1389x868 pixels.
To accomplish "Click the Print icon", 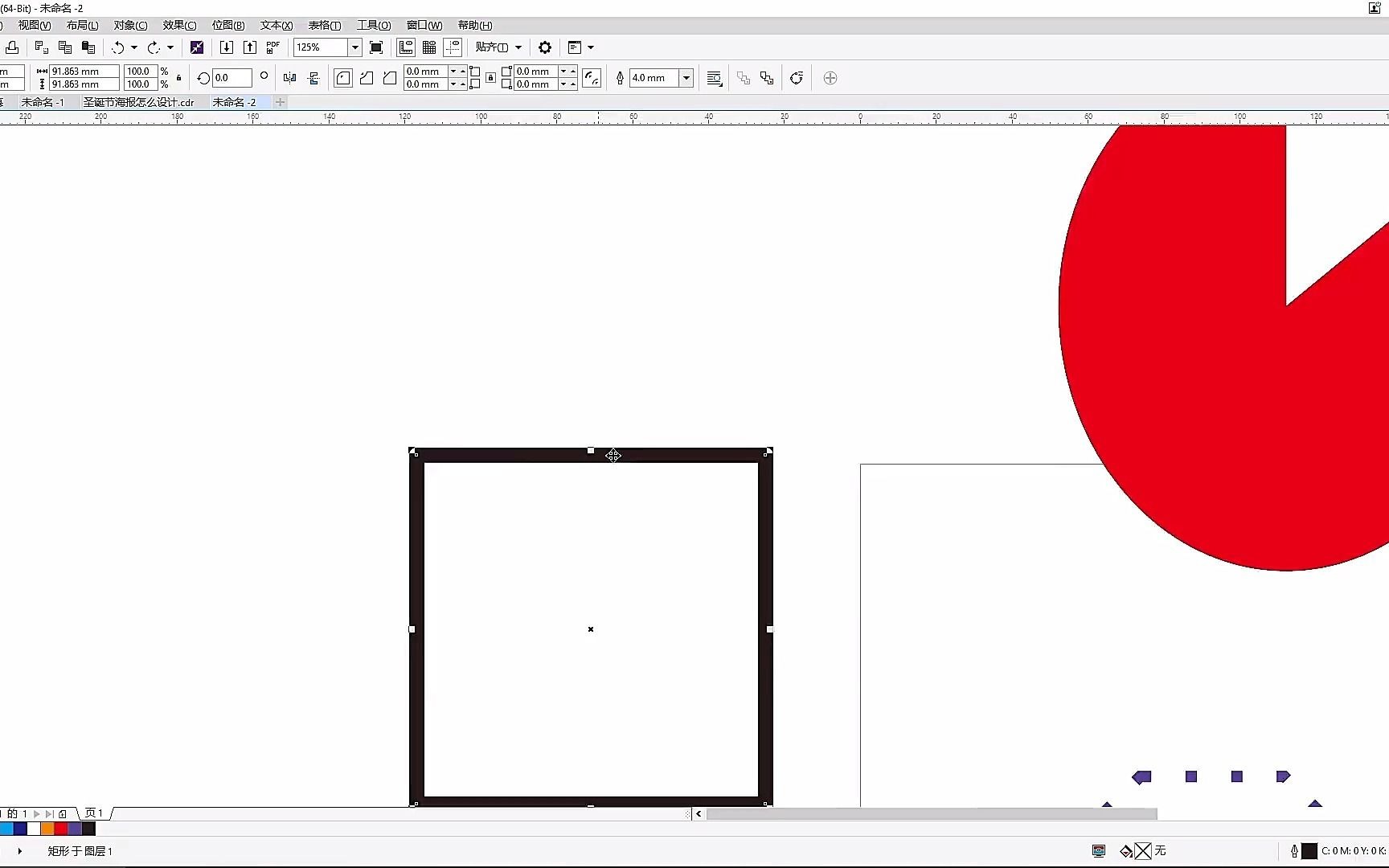I will (x=12, y=47).
